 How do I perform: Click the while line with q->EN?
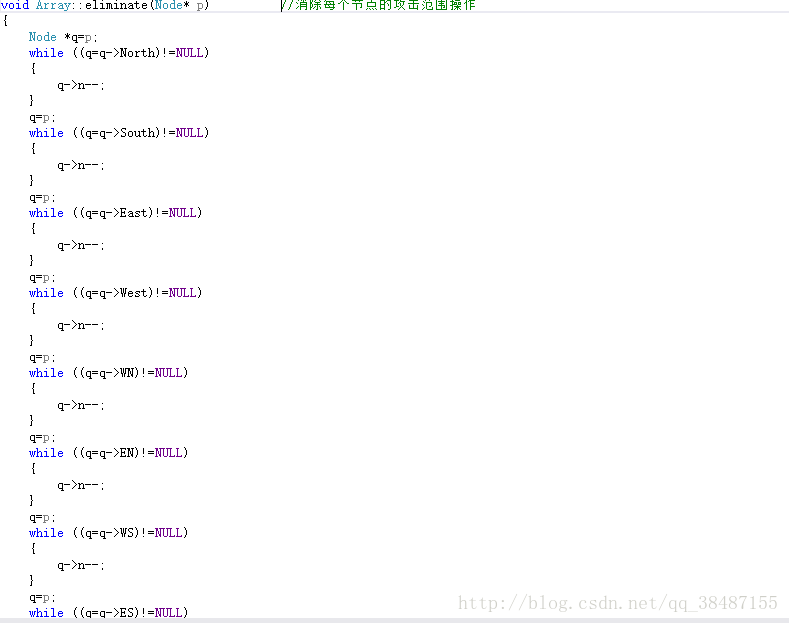point(108,453)
